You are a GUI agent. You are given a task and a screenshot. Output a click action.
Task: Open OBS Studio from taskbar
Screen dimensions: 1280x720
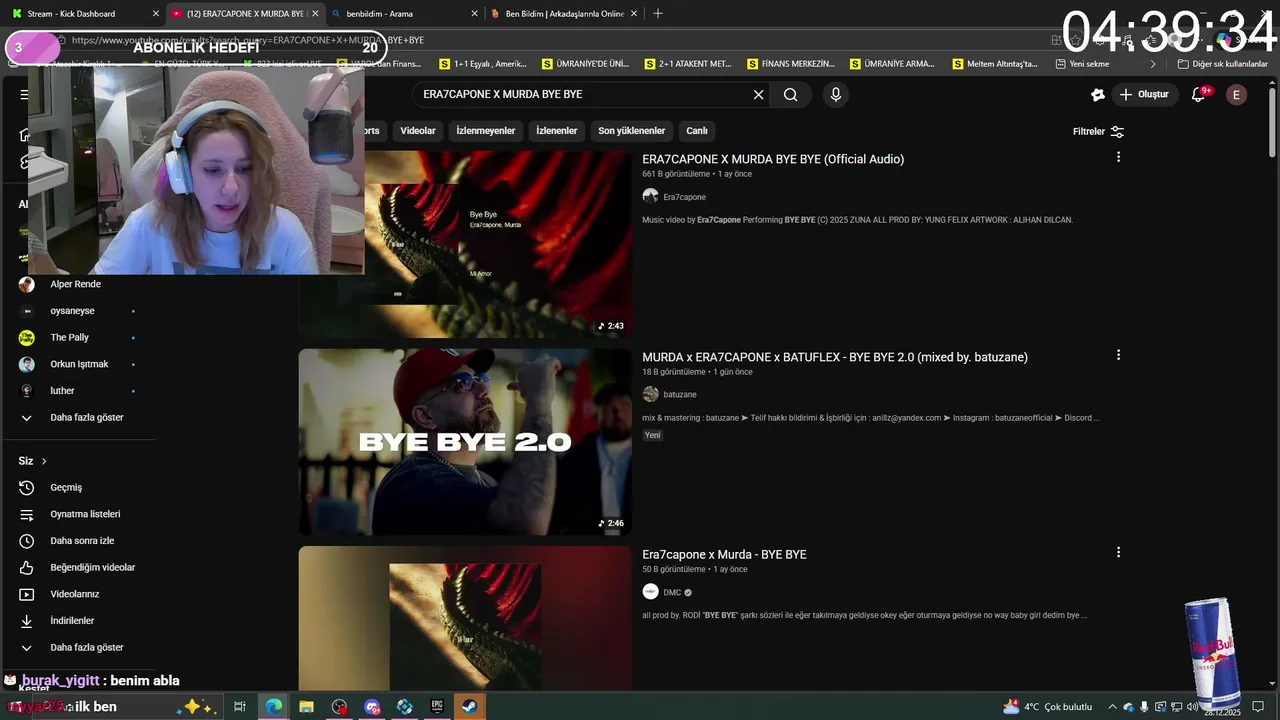[339, 706]
